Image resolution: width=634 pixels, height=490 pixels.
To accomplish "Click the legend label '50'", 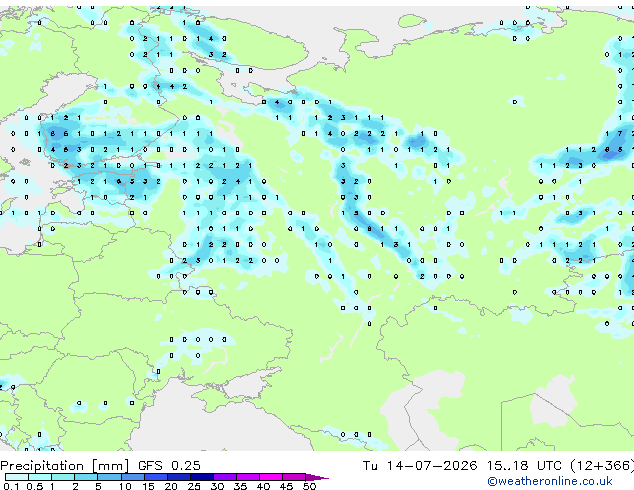I will [309, 486].
